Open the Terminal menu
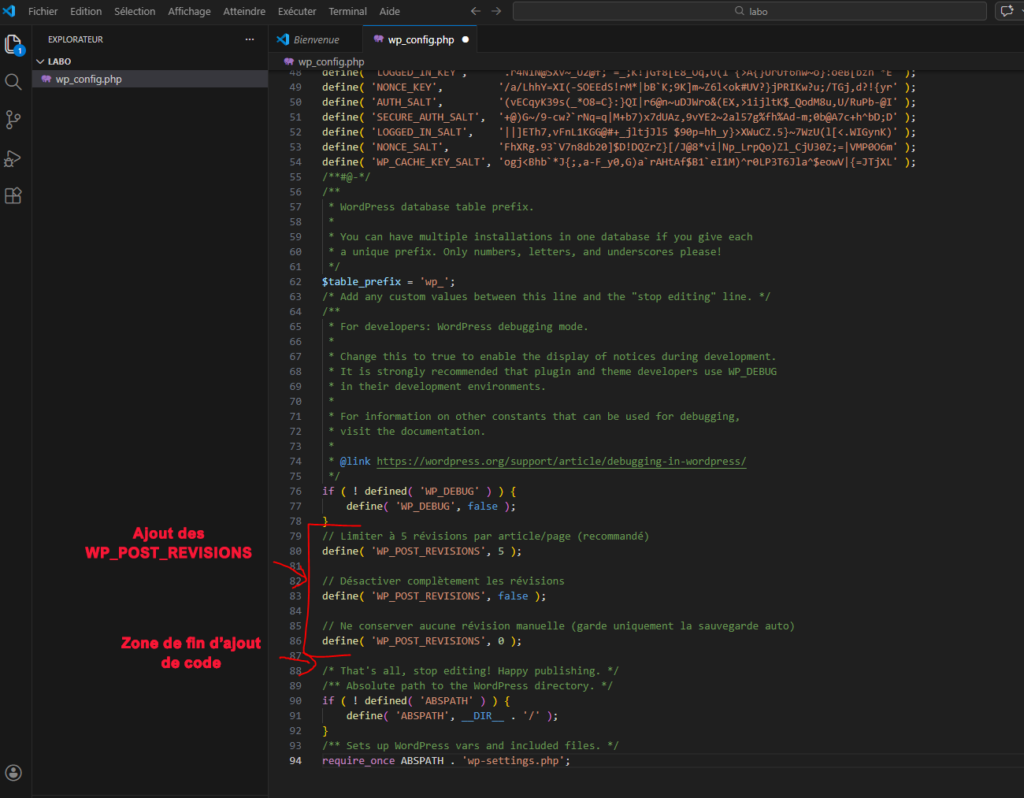Image resolution: width=1024 pixels, height=798 pixels. click(347, 11)
